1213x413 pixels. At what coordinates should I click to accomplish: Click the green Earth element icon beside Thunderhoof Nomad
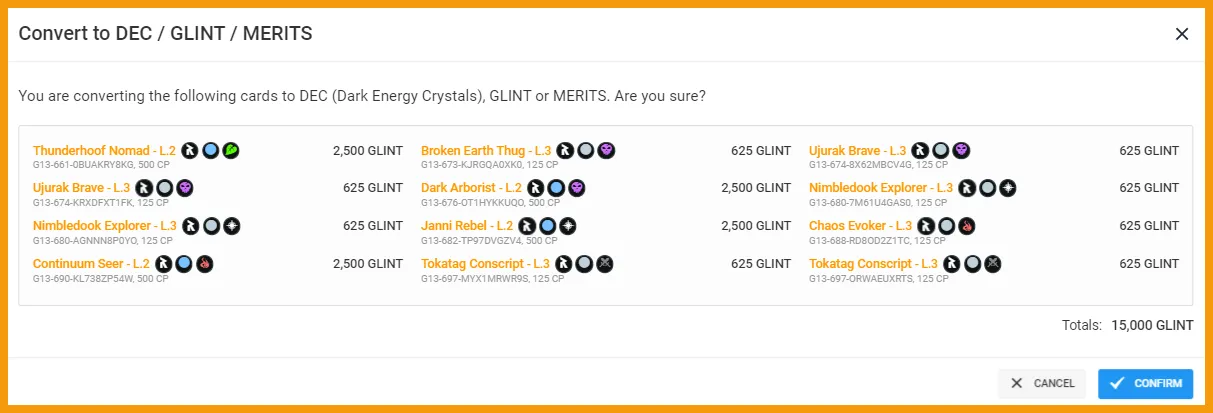(x=231, y=151)
